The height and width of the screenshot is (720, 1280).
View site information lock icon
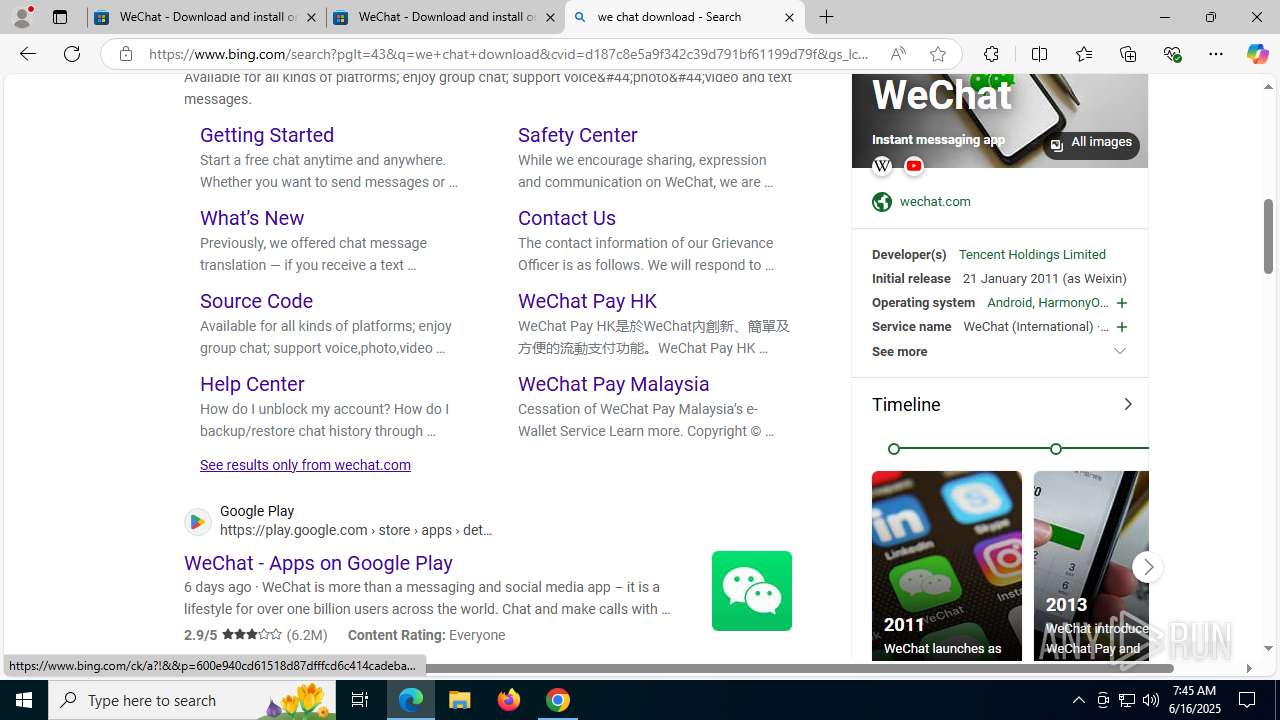coord(125,54)
